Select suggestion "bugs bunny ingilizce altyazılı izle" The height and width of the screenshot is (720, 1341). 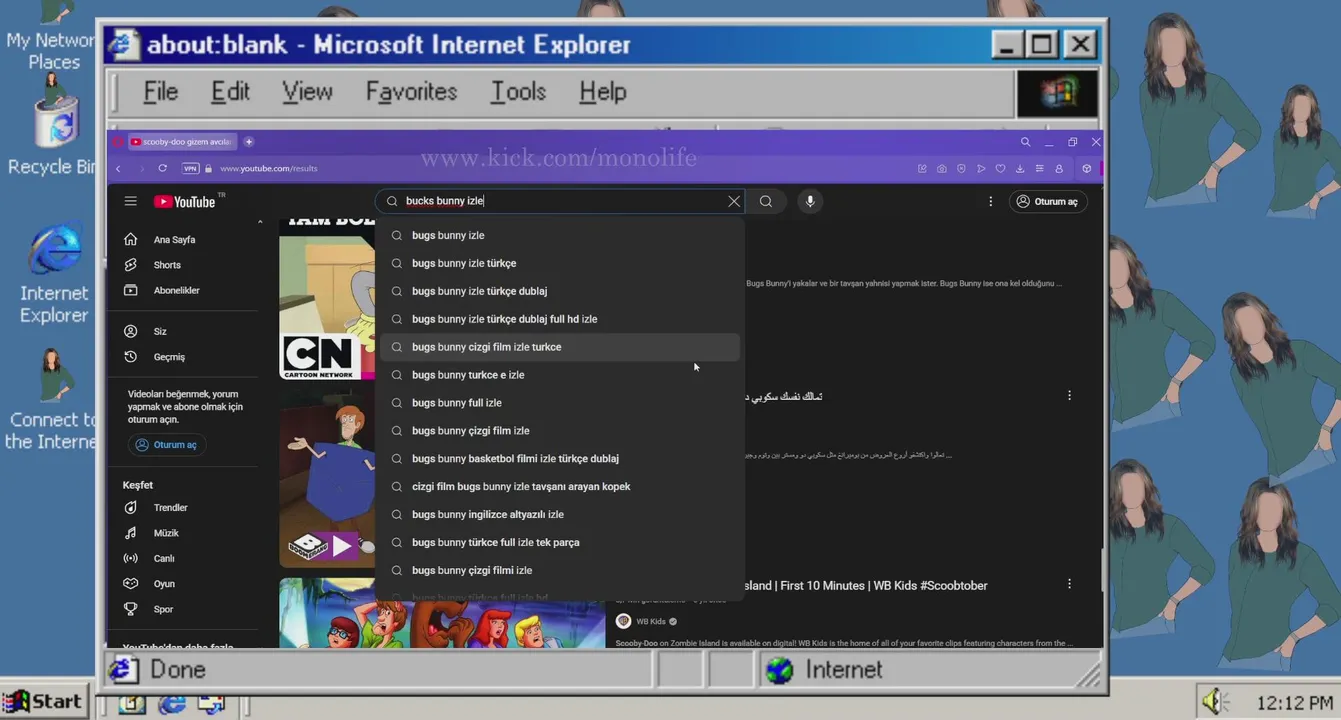[560, 515]
